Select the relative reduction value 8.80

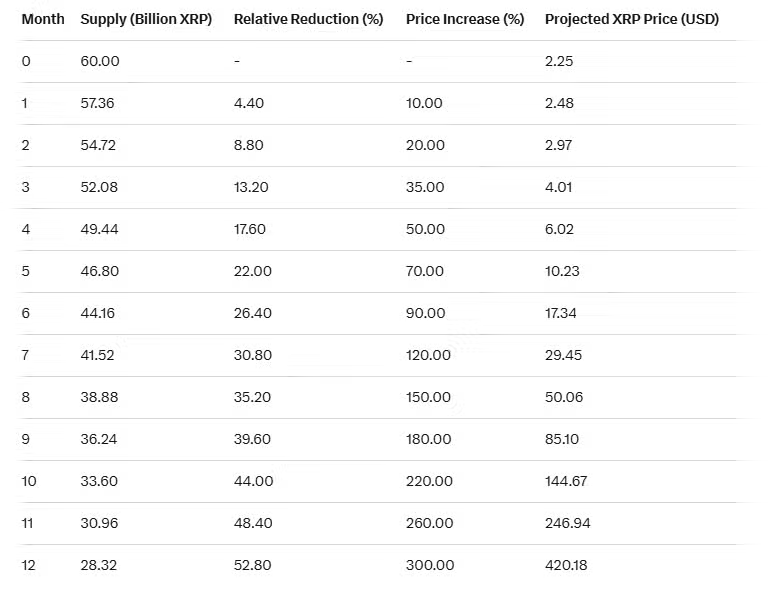249,145
